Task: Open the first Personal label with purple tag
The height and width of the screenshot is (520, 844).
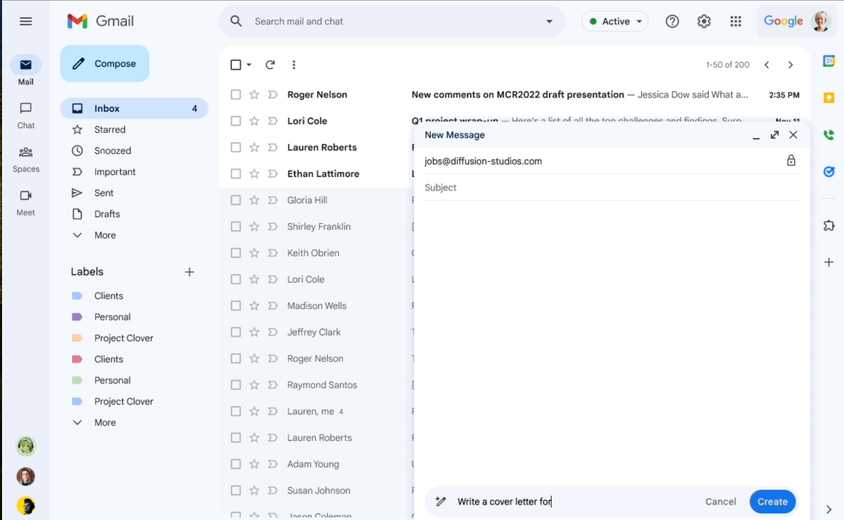Action: (x=112, y=317)
